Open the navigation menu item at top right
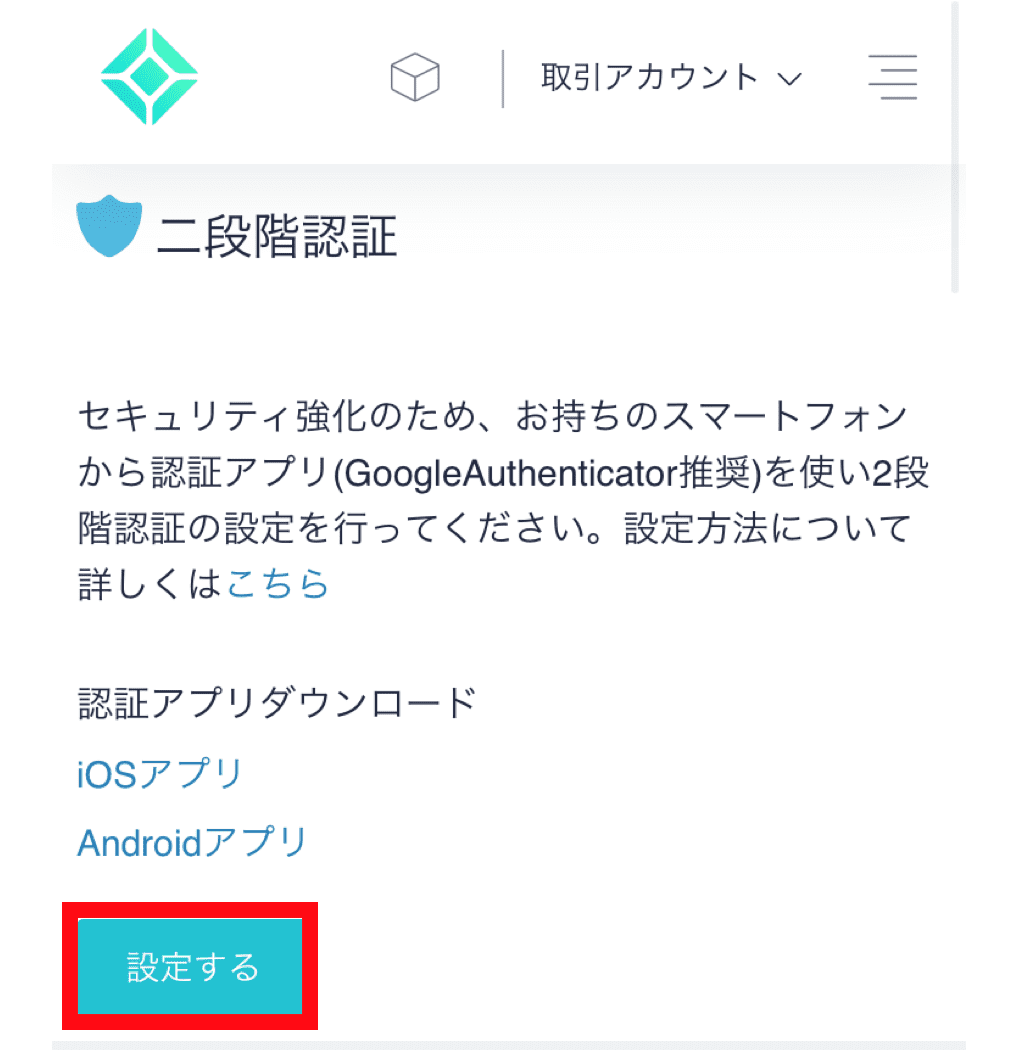1016x1050 pixels. click(x=893, y=76)
